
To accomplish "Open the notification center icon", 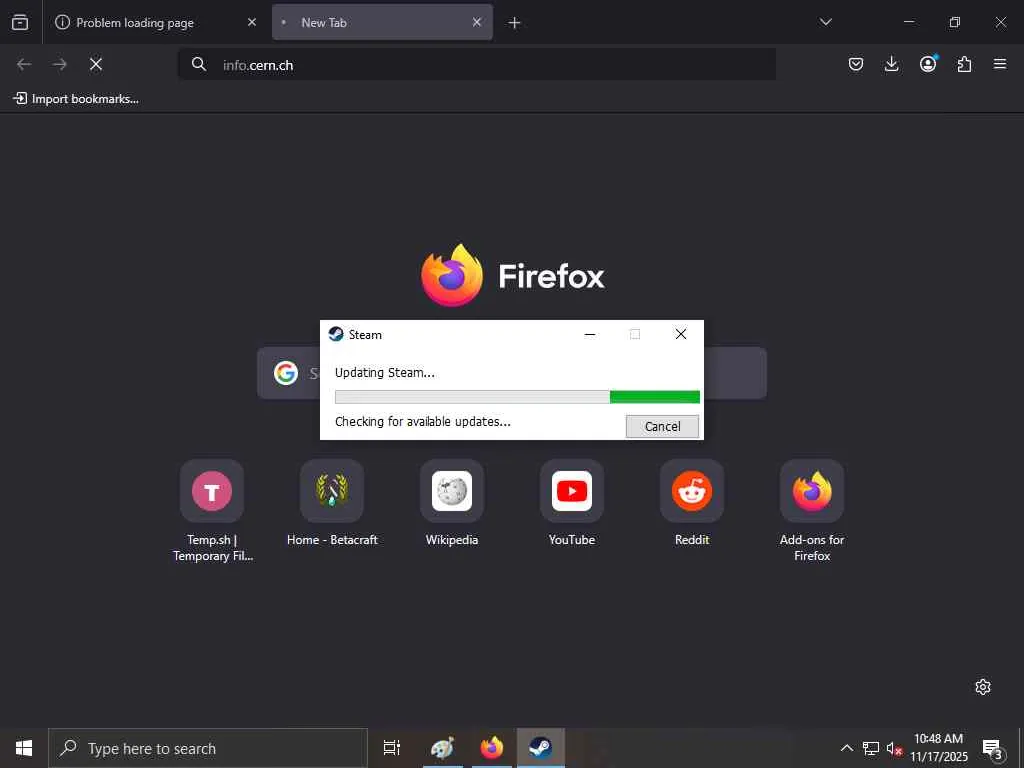I will pyautogui.click(x=993, y=749).
